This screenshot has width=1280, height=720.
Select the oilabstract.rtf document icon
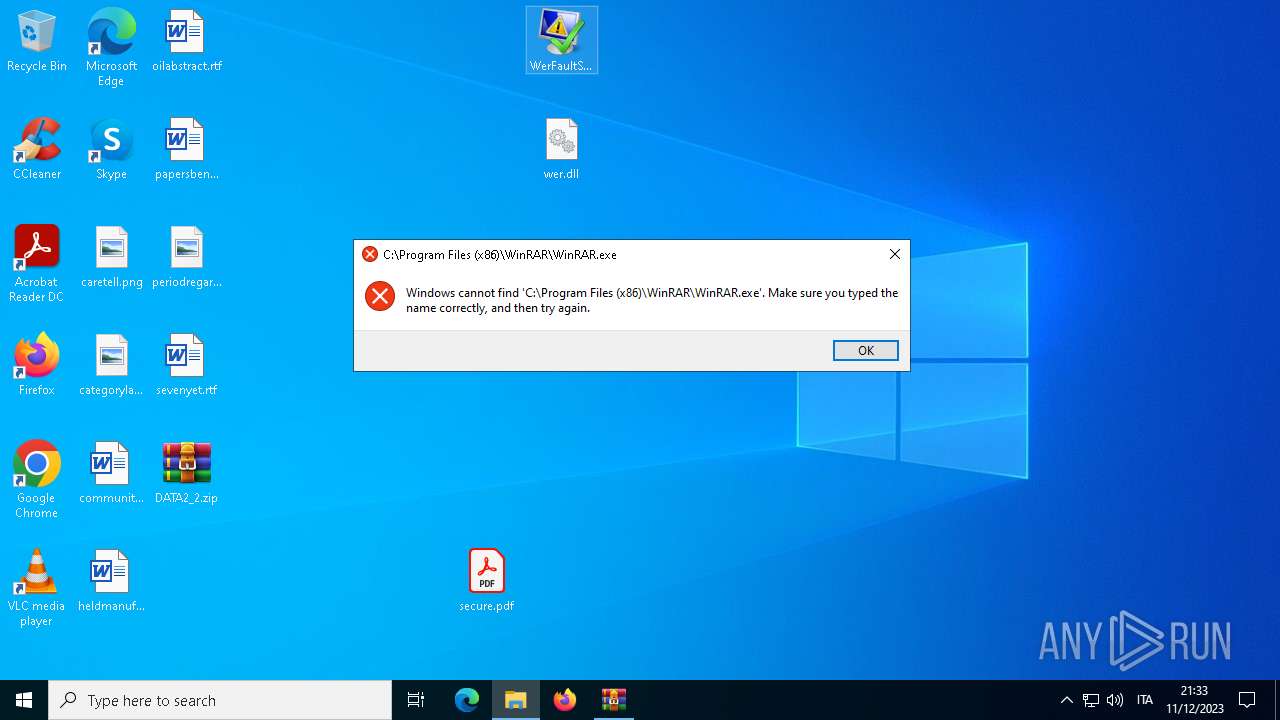187,41
